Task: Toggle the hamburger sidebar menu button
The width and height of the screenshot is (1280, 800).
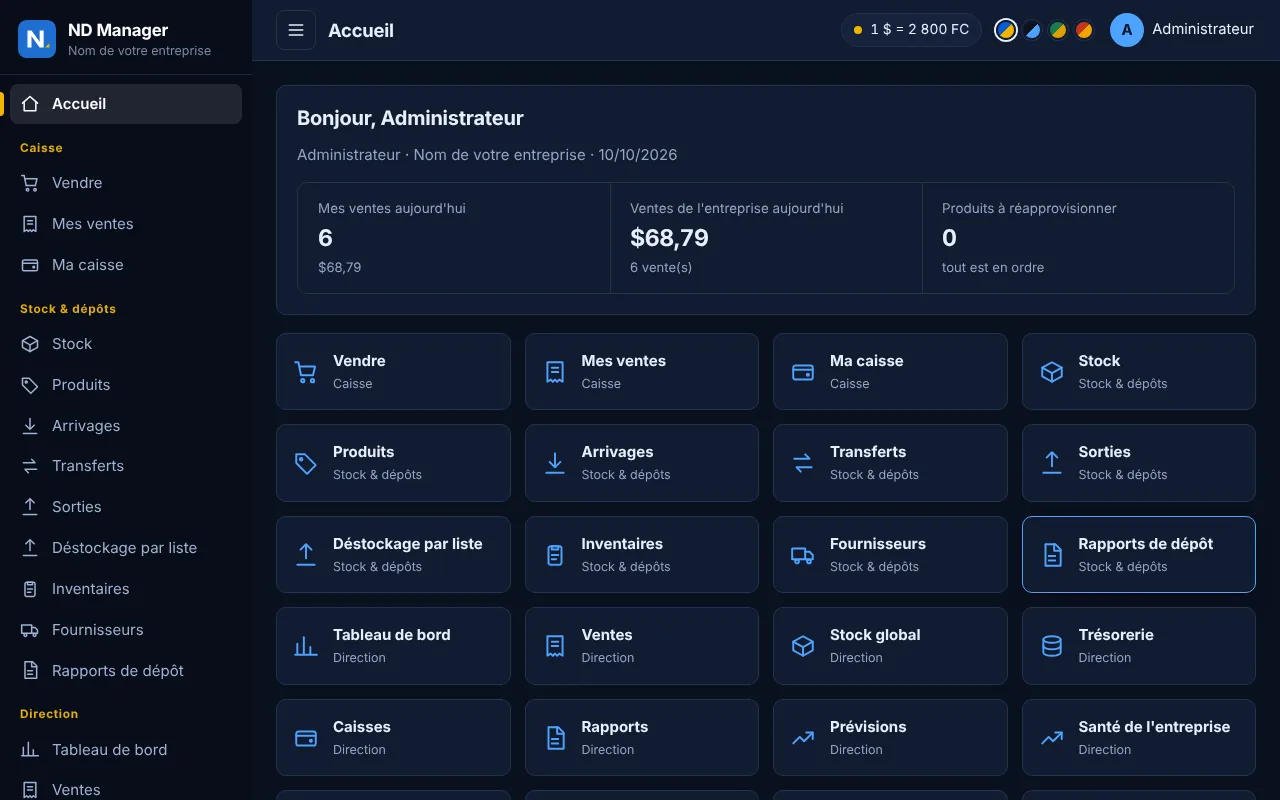Action: click(296, 30)
